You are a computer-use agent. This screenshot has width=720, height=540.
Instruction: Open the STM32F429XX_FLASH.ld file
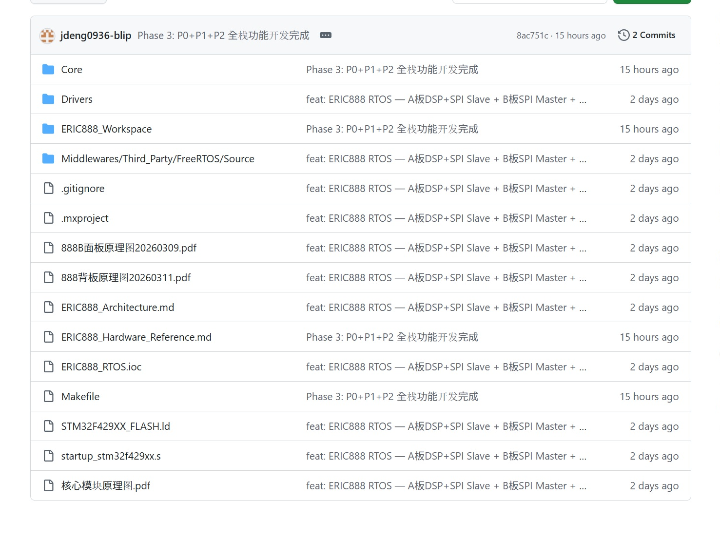115,426
